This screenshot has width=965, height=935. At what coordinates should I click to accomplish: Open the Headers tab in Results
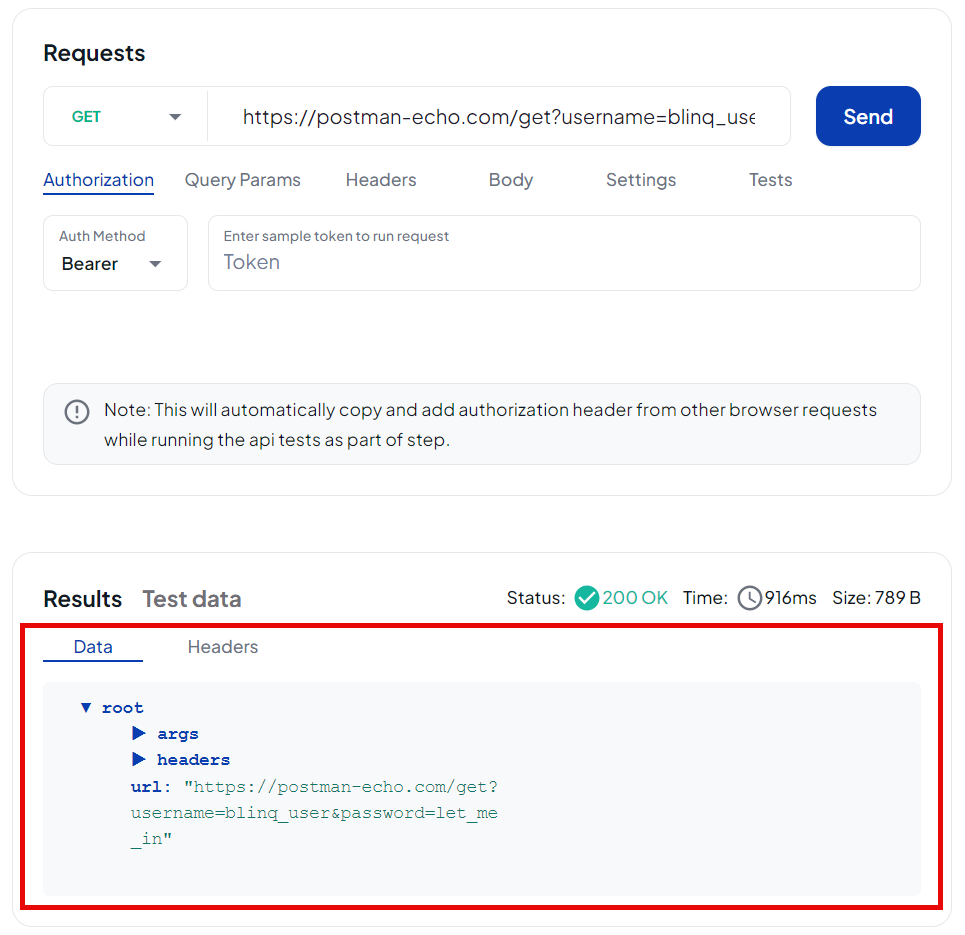(223, 647)
